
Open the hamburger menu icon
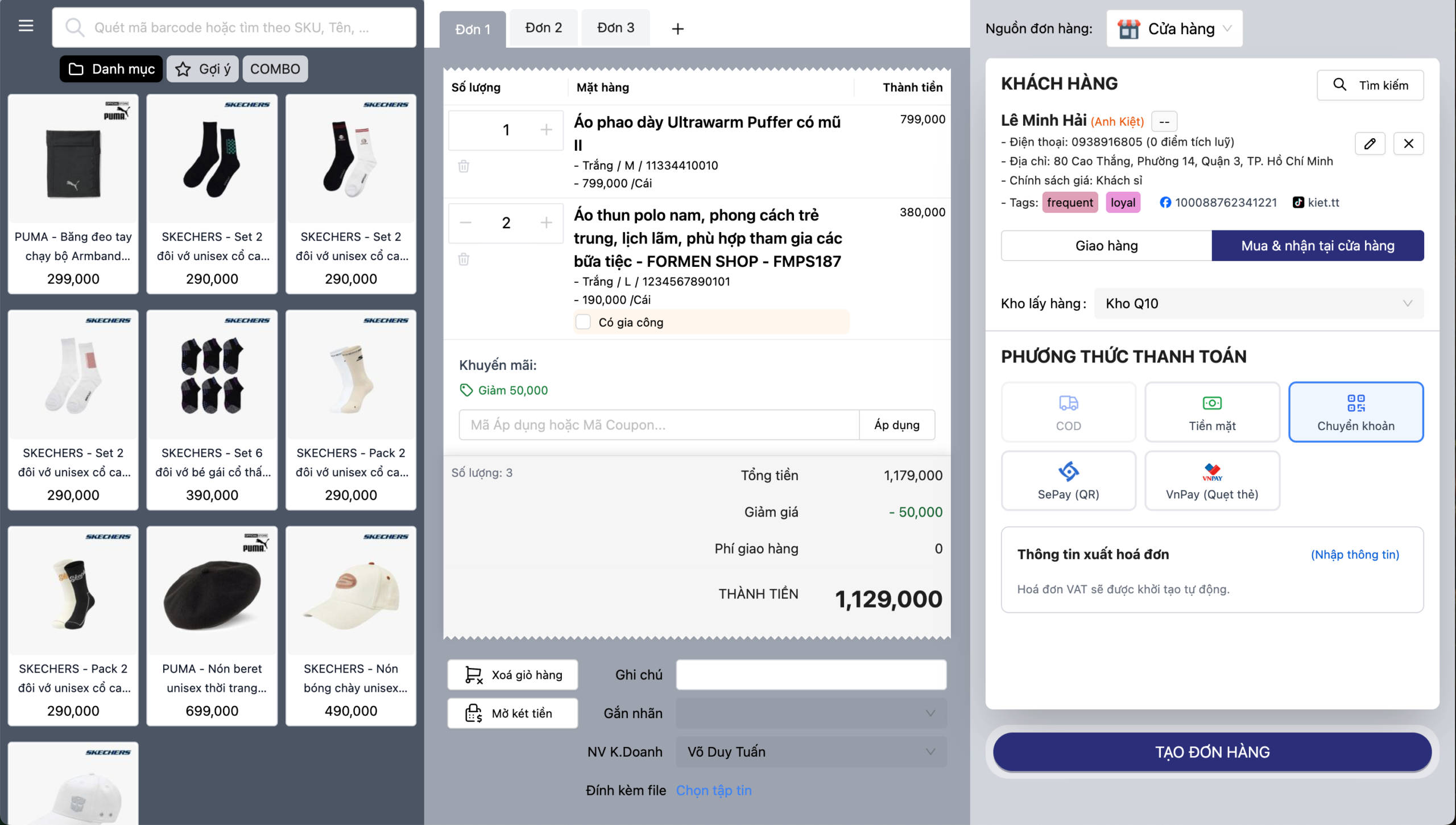tap(26, 26)
